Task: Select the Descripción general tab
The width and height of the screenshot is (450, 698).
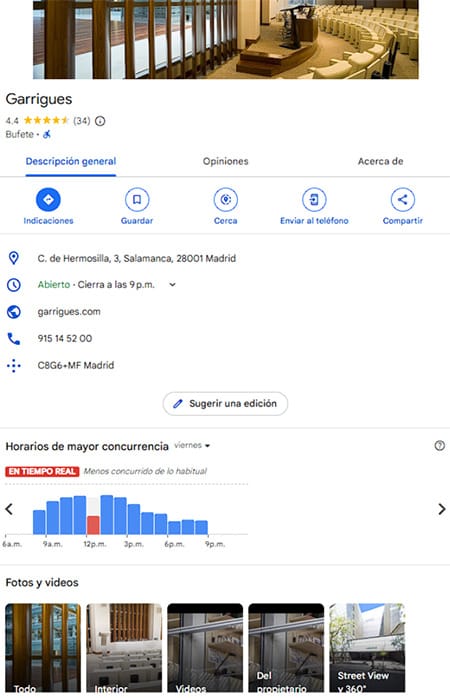Action: click(x=71, y=162)
